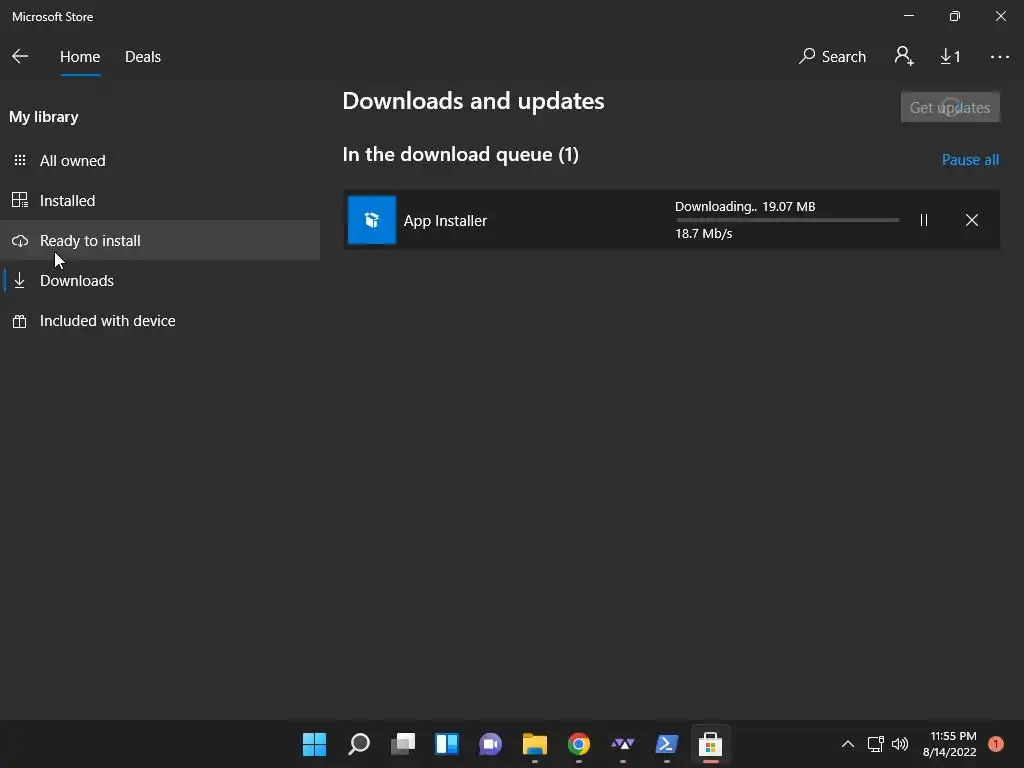Click the App Installer tile icon
This screenshot has width=1024, height=768.
372,220
